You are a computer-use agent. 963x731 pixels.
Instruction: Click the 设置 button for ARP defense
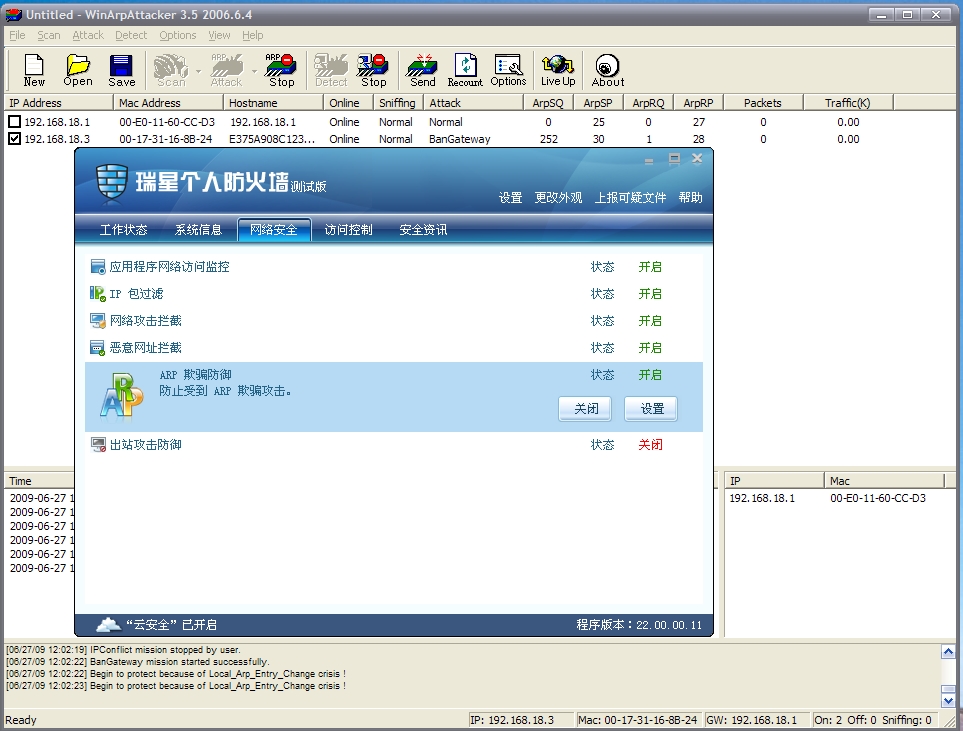coord(651,408)
